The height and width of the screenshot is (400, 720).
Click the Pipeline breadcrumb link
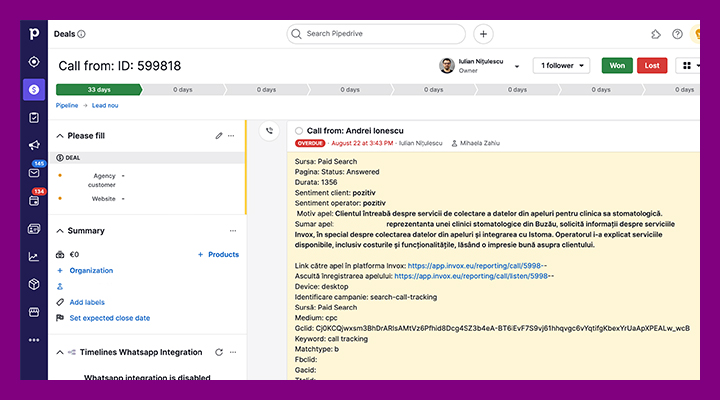67,105
